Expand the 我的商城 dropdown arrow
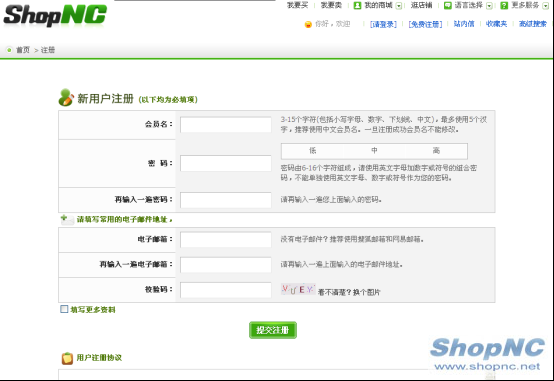The width and height of the screenshot is (554, 381). click(x=399, y=6)
